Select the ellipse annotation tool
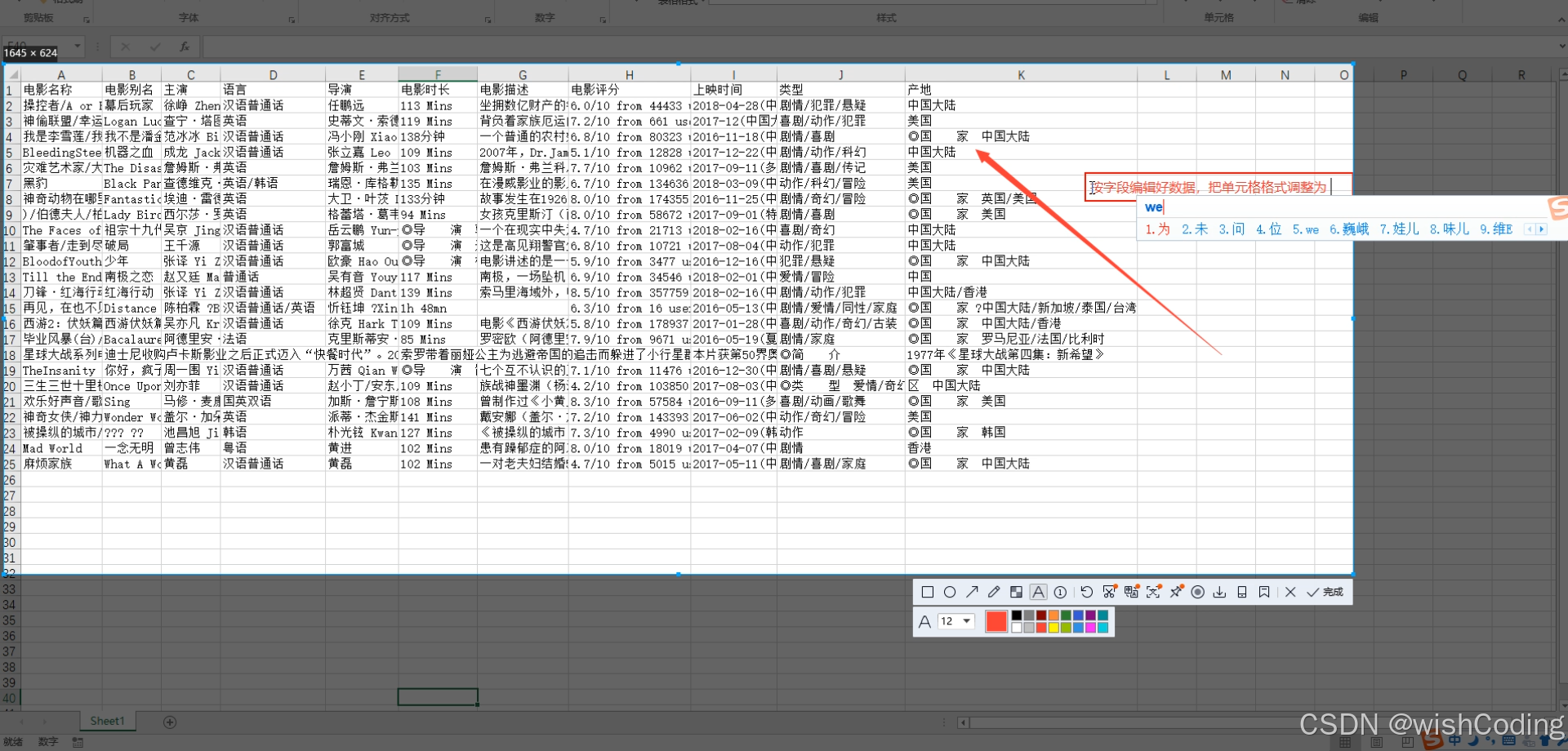 pyautogui.click(x=949, y=592)
